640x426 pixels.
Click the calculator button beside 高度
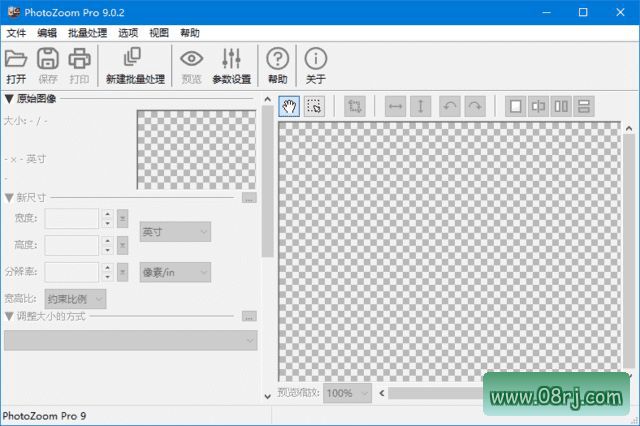coord(122,245)
